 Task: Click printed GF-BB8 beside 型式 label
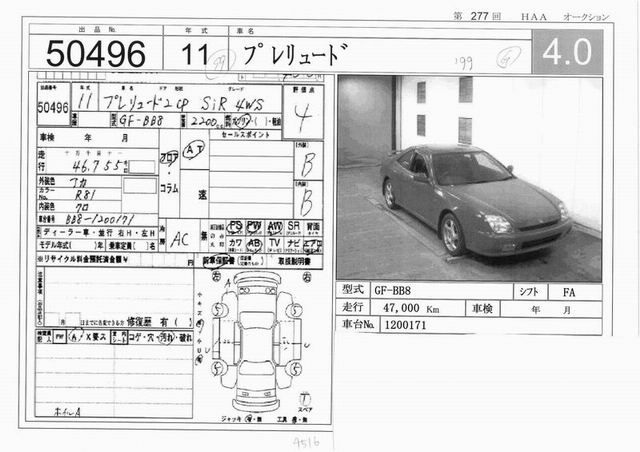(392, 291)
